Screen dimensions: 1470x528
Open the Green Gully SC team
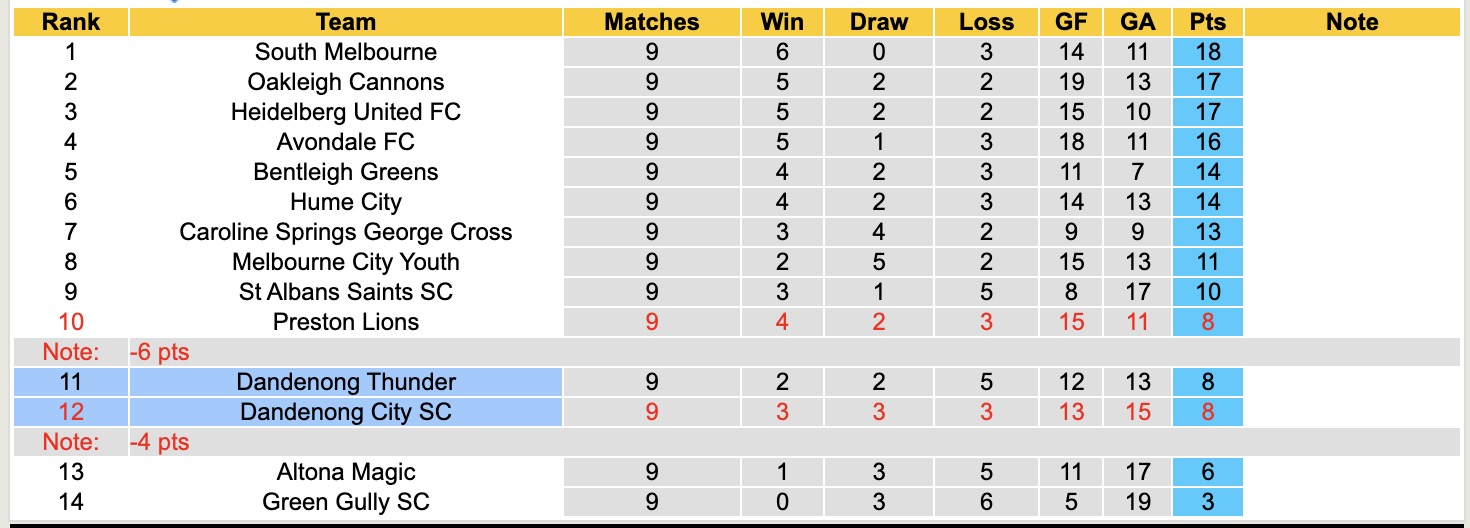coord(345,502)
